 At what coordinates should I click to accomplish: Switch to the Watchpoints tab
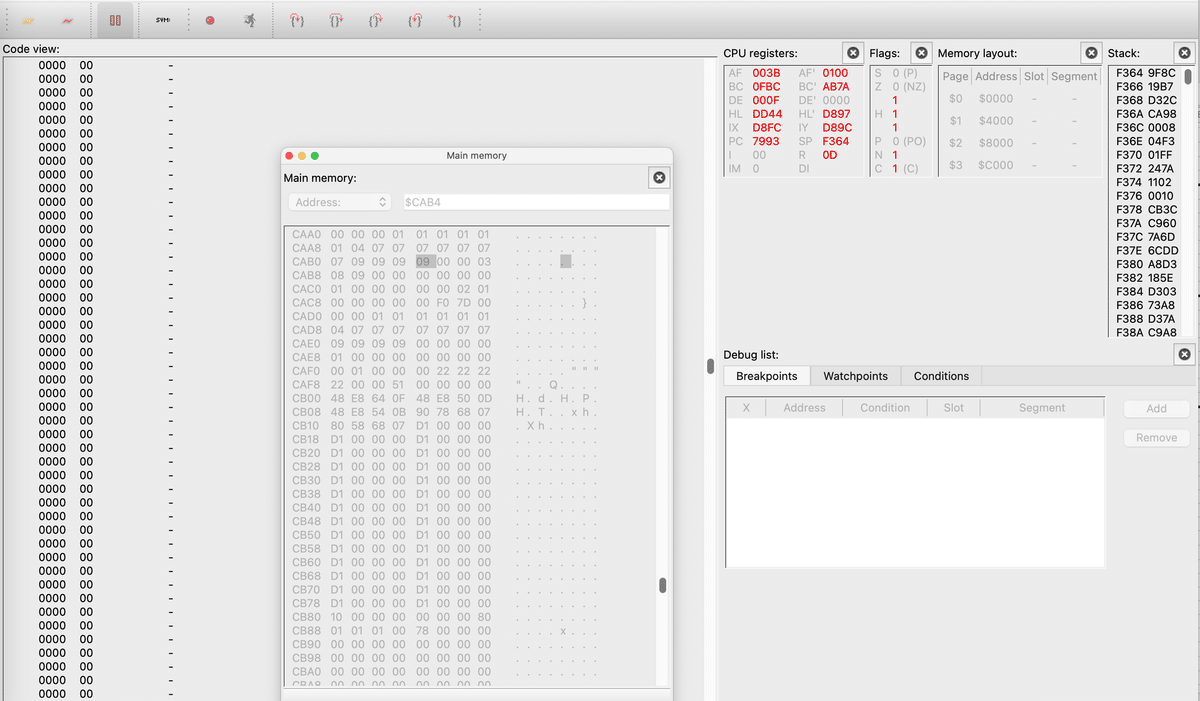tap(855, 376)
